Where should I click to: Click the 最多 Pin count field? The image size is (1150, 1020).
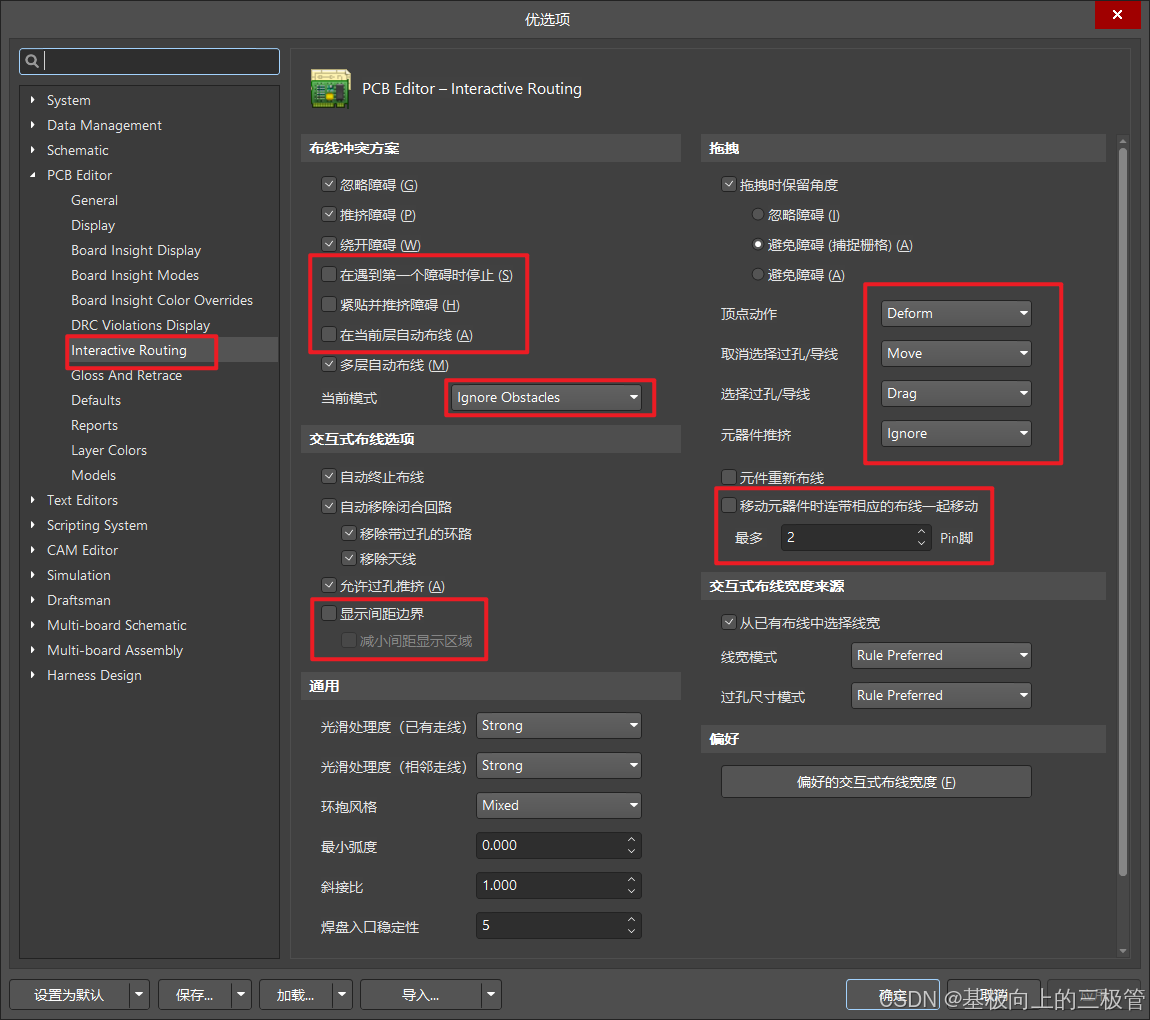click(856, 537)
